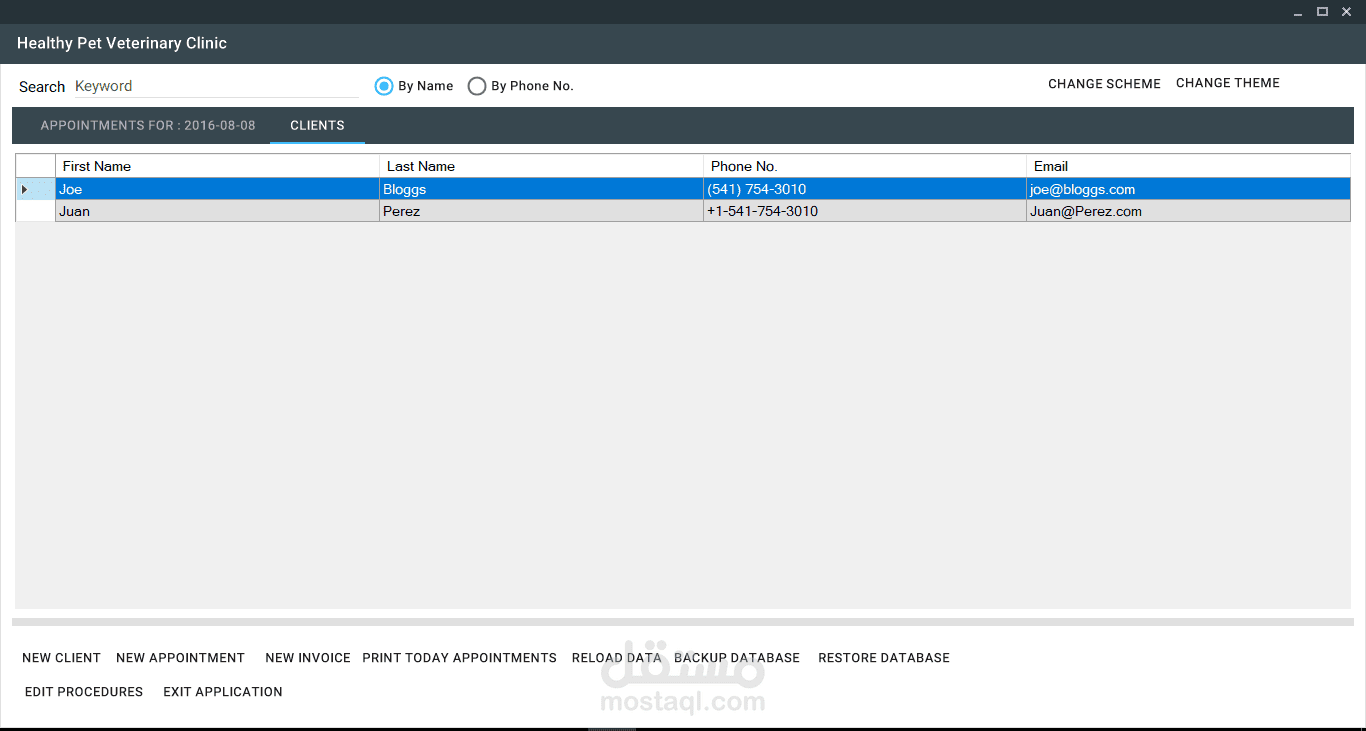Sort by First Name column header
The height and width of the screenshot is (731, 1366).
pyautogui.click(x=217, y=166)
